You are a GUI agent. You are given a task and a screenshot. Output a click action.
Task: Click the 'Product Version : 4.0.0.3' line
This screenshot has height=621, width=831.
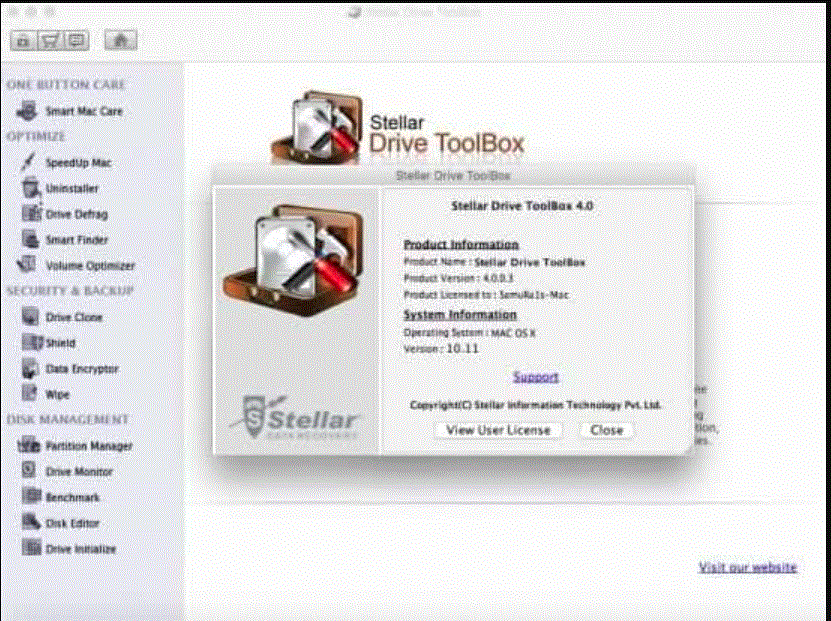pos(458,278)
